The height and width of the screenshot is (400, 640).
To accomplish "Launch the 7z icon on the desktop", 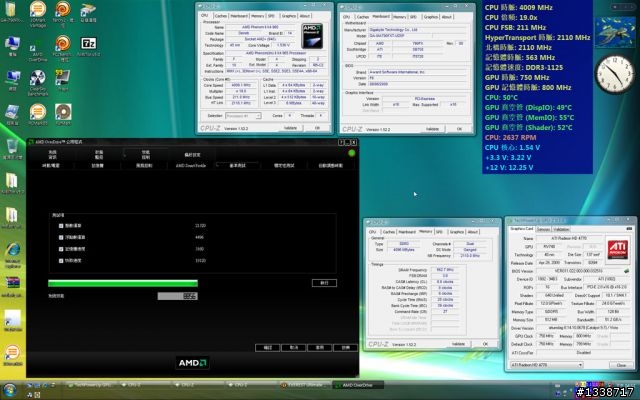I will [89, 46].
